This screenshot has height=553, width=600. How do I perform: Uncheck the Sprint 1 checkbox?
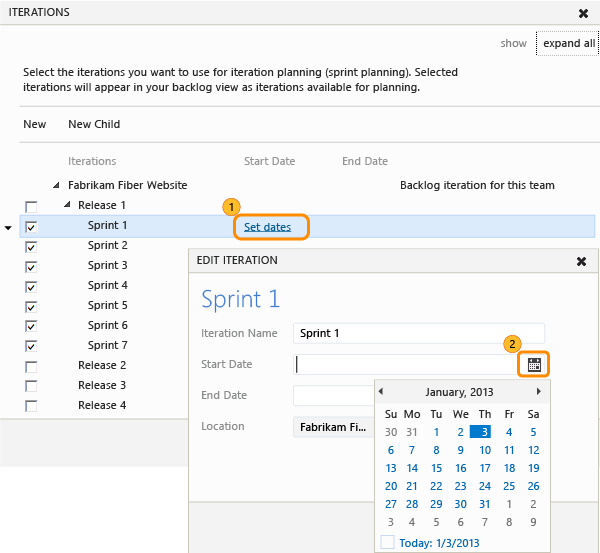tap(31, 227)
